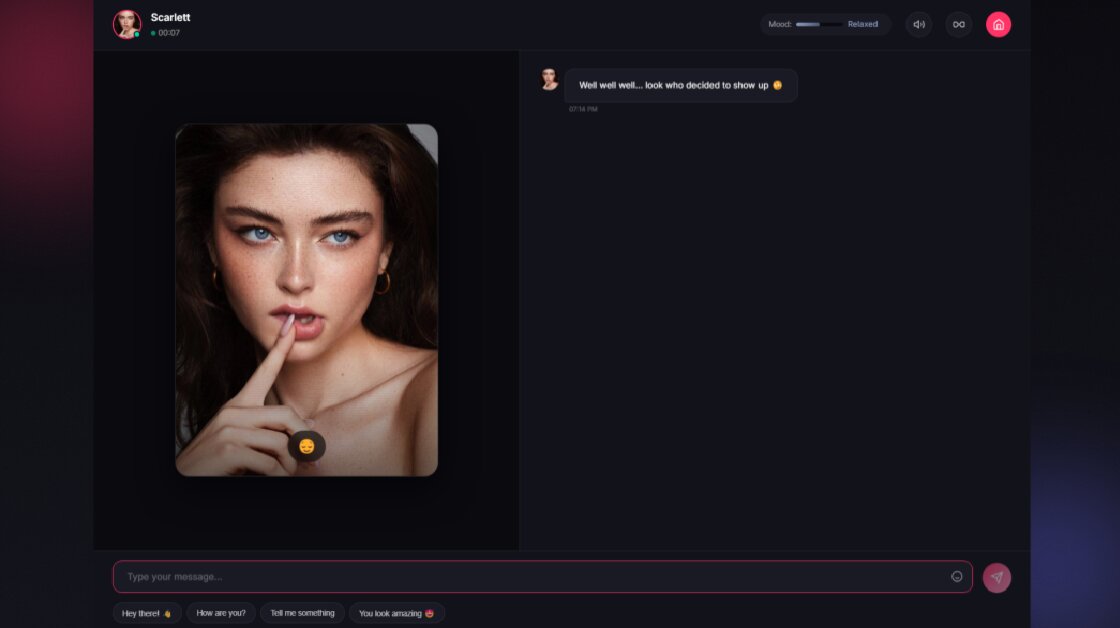
Task: Click the Mood progress bar
Action: [x=818, y=24]
